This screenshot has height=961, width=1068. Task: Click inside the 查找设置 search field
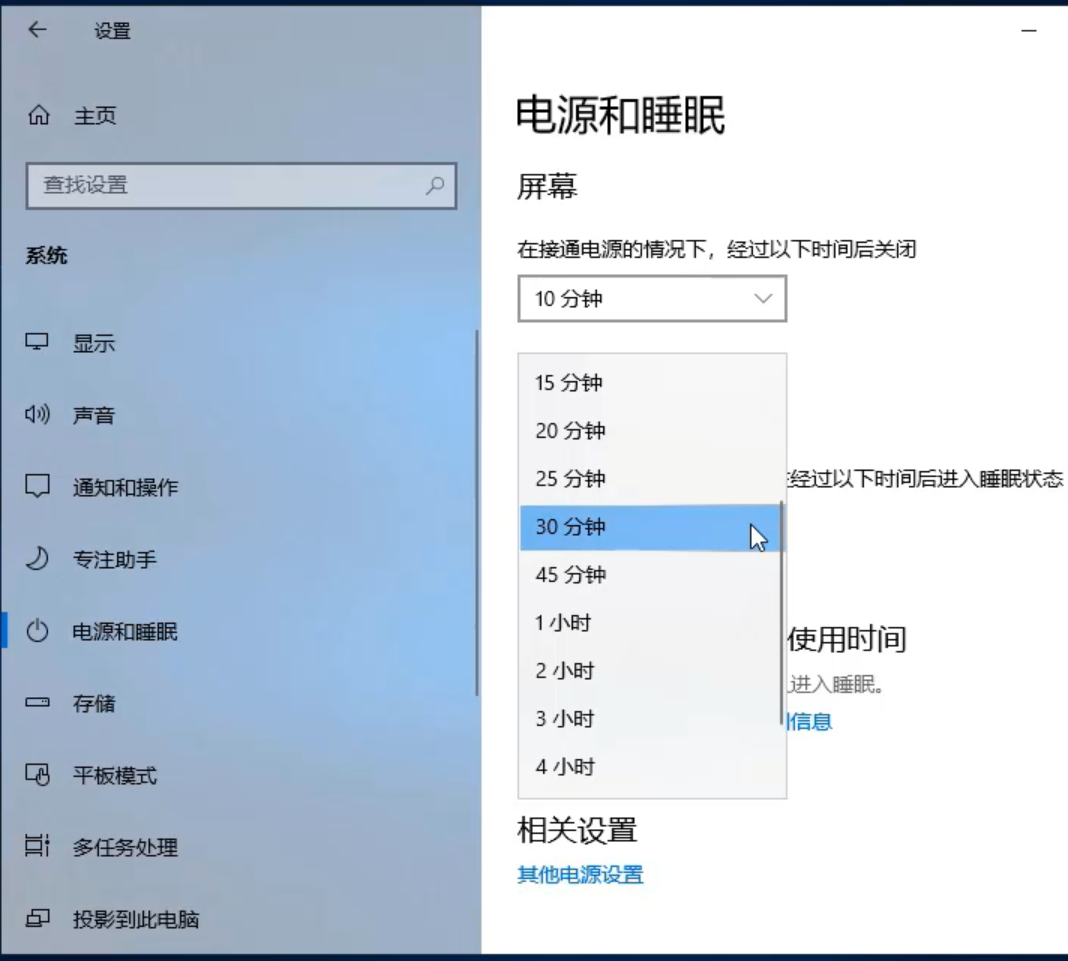pyautogui.click(x=240, y=186)
